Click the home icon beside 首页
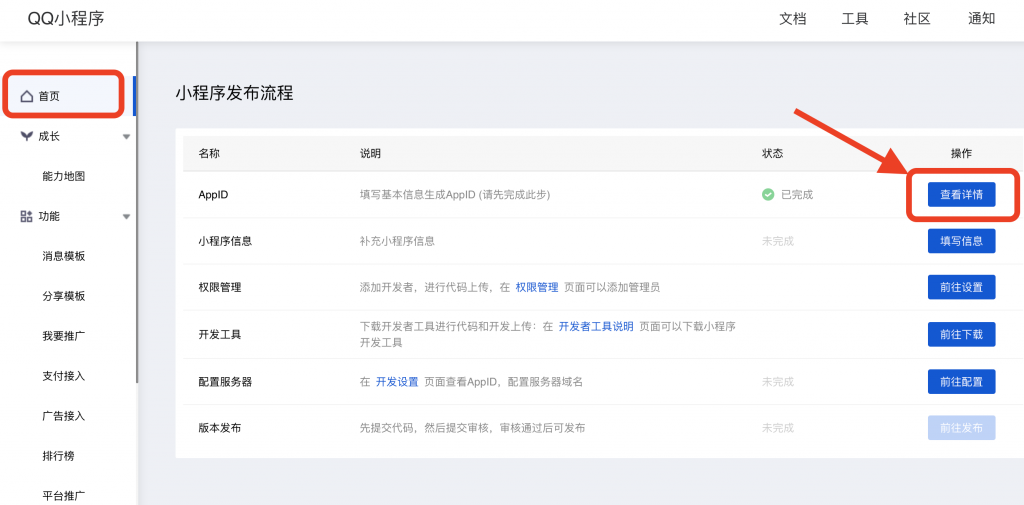The height and width of the screenshot is (505, 1024). (x=27, y=96)
